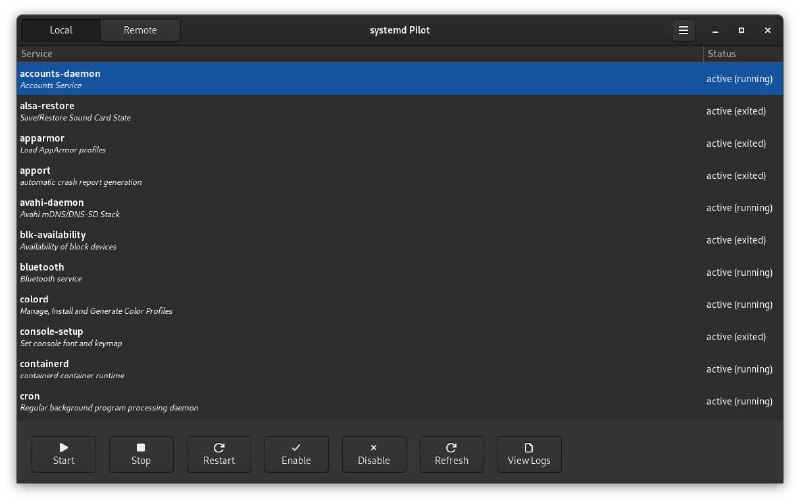The image size is (800, 502).
Task: Maximize the systemd Pilot window
Action: [741, 31]
